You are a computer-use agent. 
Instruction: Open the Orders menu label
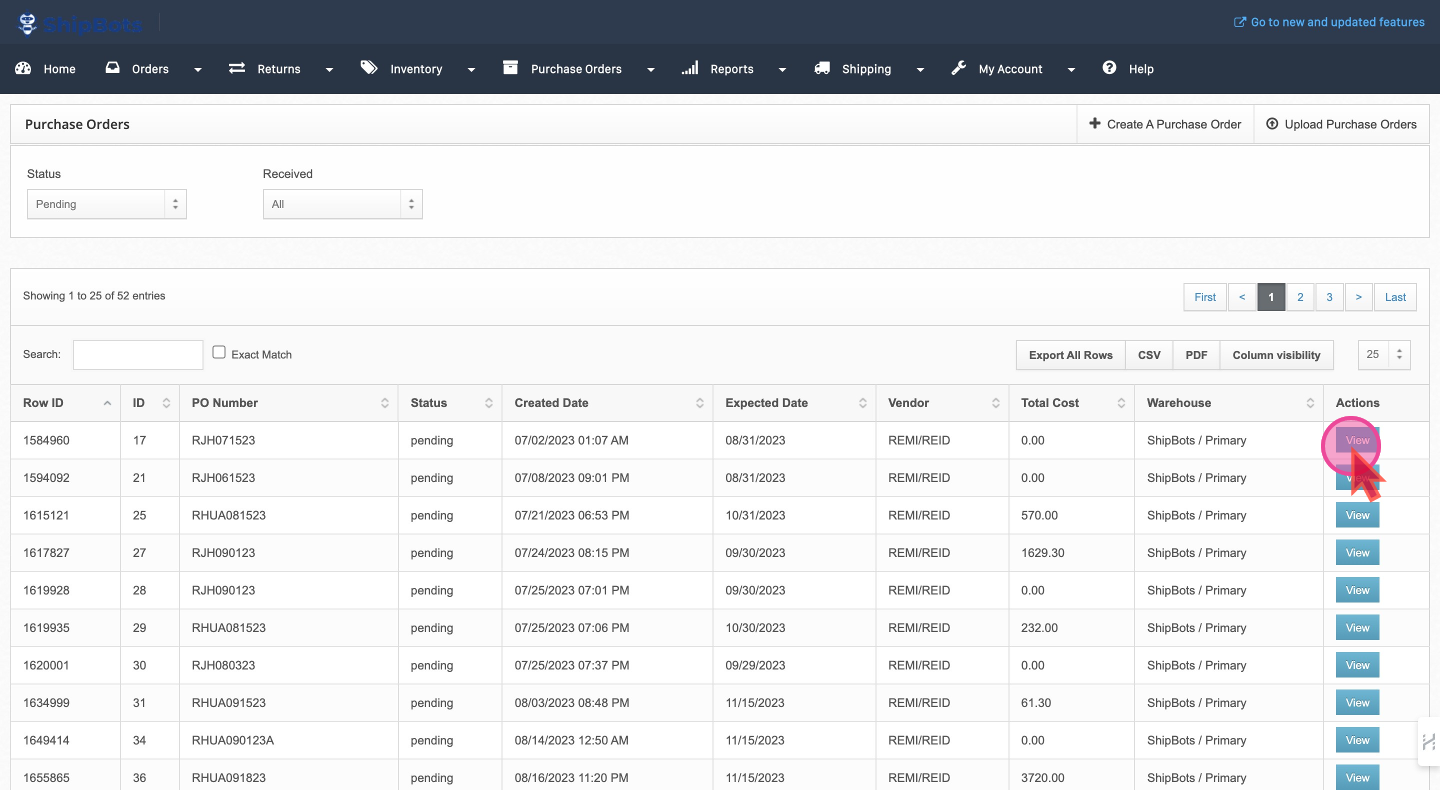coord(151,69)
